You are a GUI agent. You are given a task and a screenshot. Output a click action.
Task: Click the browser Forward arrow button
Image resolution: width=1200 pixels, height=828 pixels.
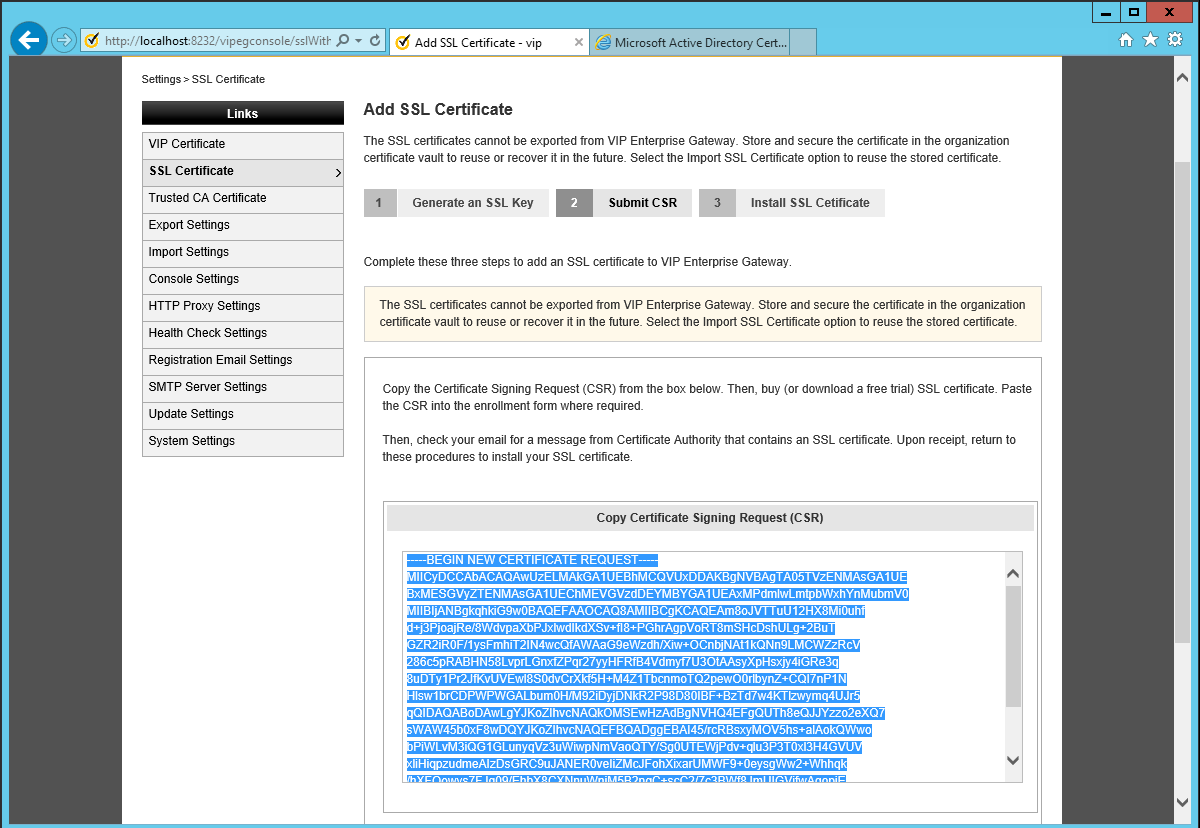click(x=64, y=40)
